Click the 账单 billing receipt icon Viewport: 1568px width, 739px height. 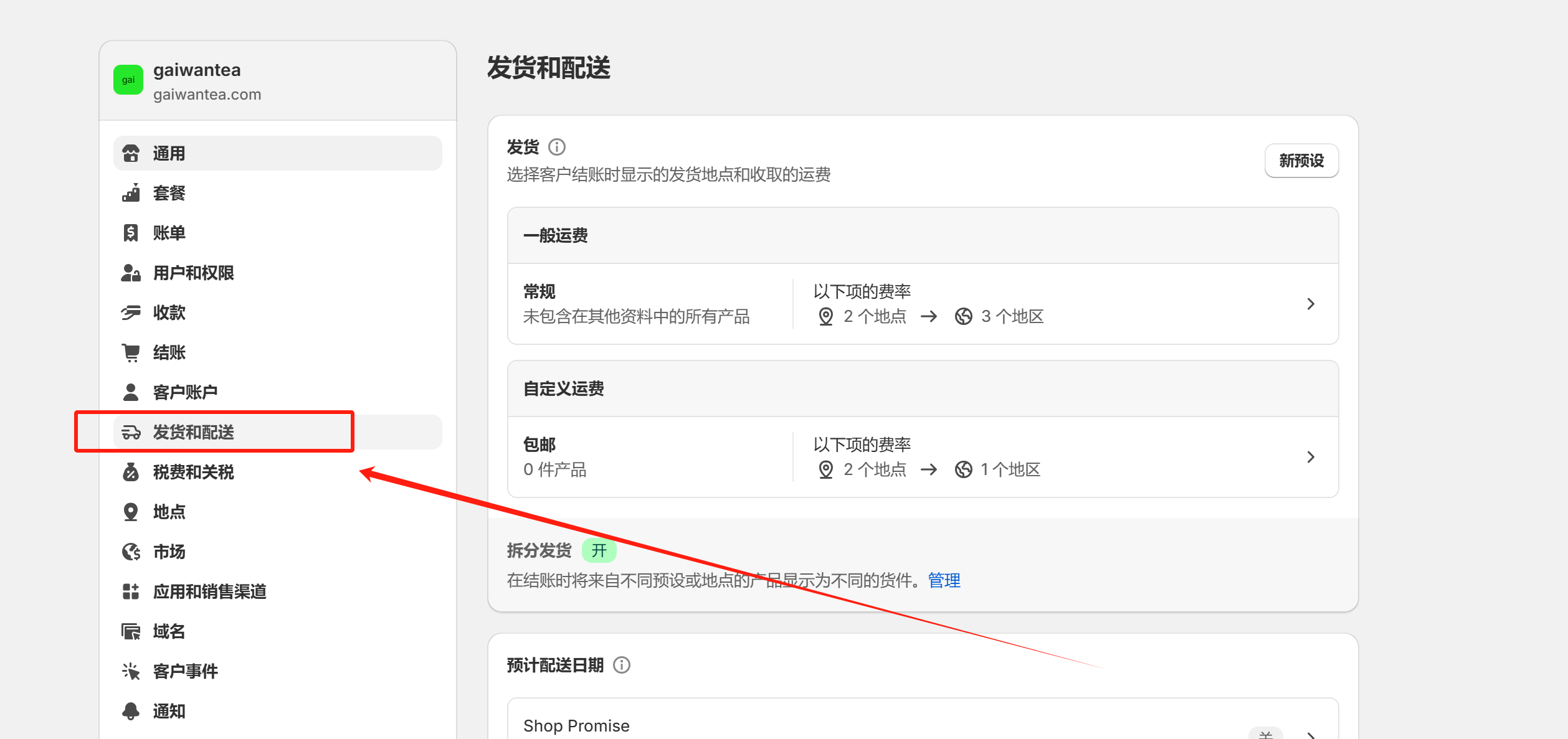[x=131, y=233]
